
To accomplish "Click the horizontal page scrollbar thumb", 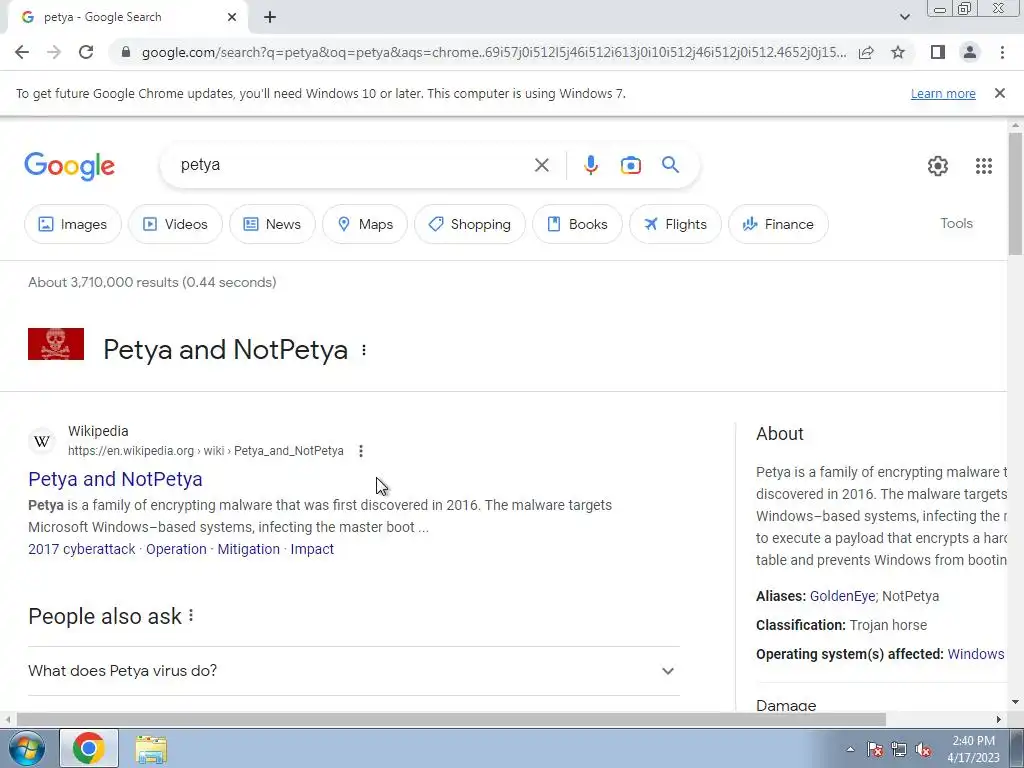I will coord(451,720).
